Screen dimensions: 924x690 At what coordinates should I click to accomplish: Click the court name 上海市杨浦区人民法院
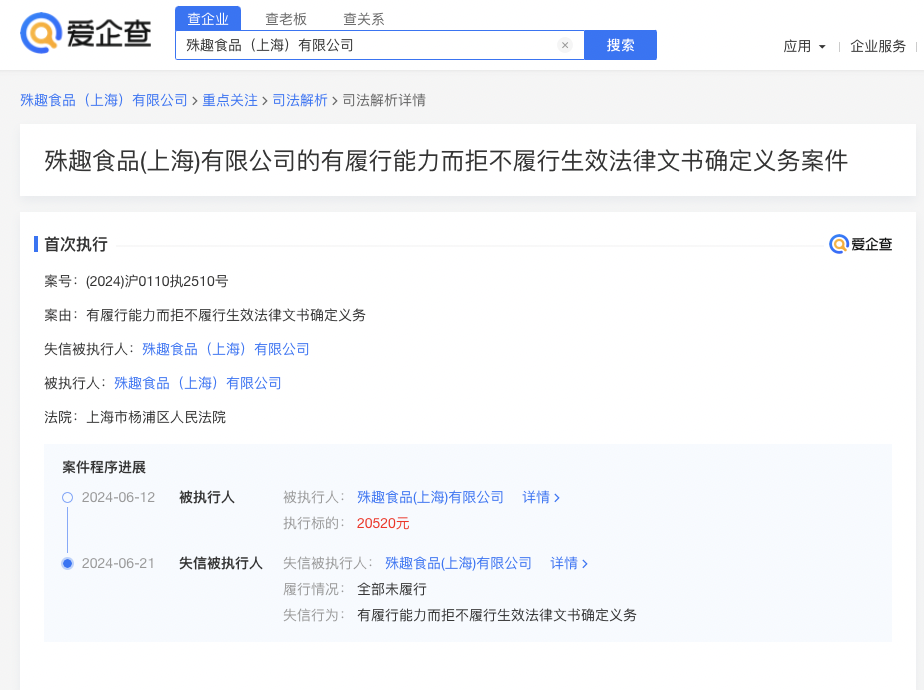click(156, 418)
